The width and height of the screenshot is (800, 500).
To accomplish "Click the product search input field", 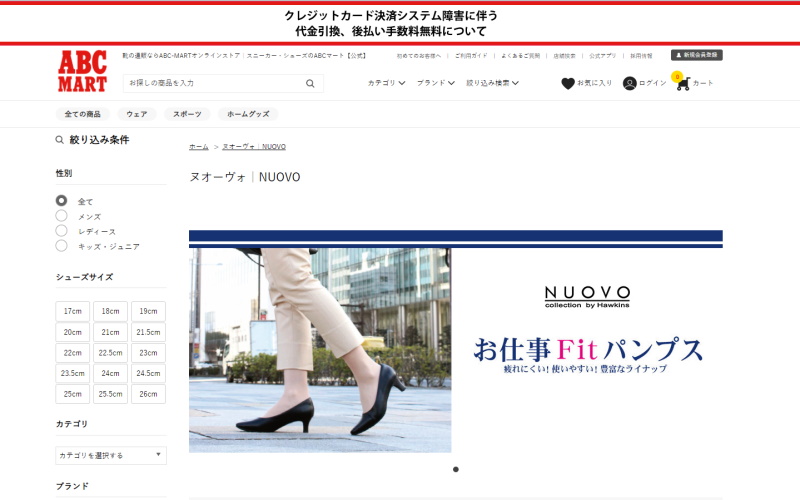I will [x=215, y=83].
